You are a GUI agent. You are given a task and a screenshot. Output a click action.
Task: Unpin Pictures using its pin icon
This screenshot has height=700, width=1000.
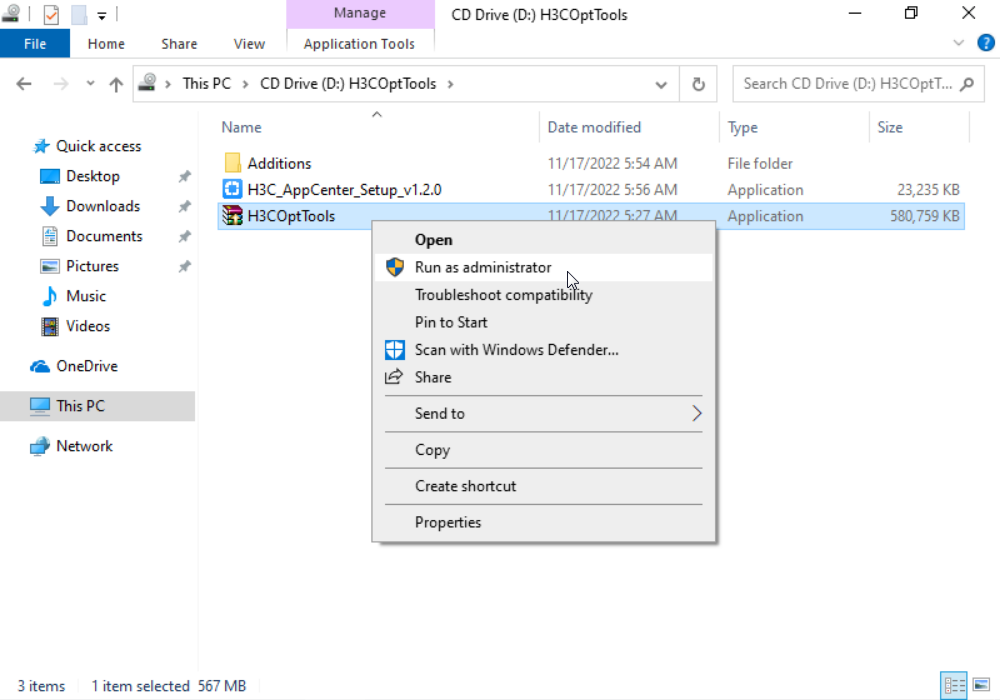coord(184,266)
